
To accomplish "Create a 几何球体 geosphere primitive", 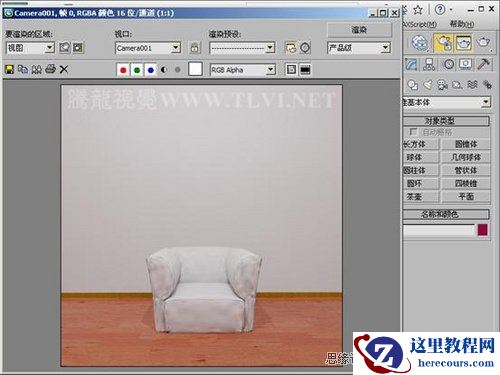I will 466,157.
